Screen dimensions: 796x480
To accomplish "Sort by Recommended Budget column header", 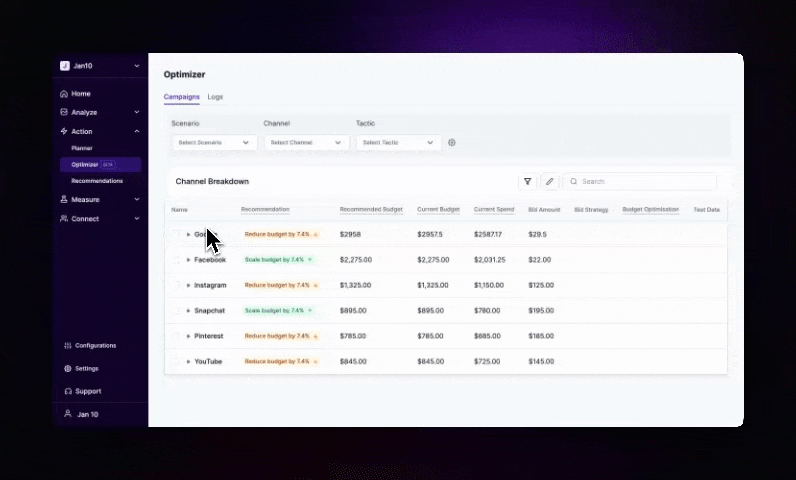I will [x=371, y=210].
